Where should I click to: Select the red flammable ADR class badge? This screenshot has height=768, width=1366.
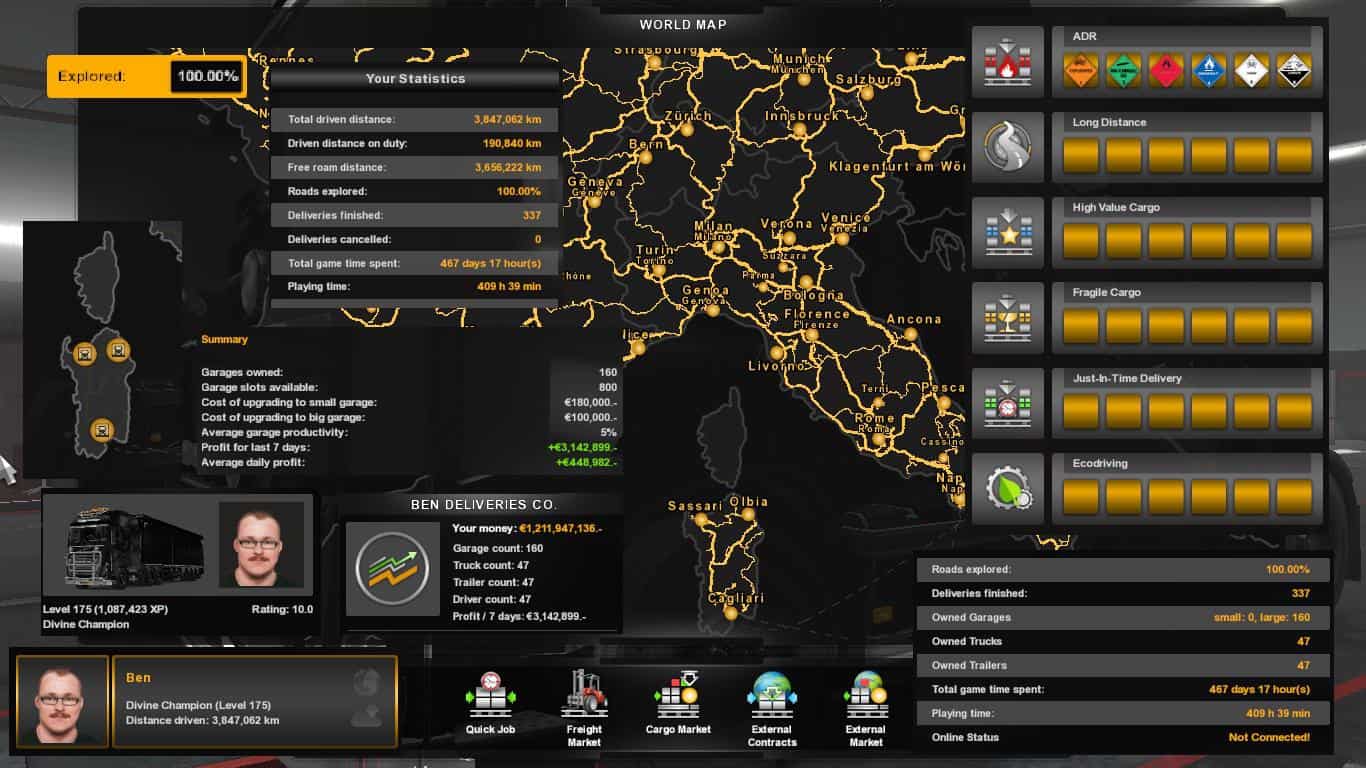click(1165, 71)
